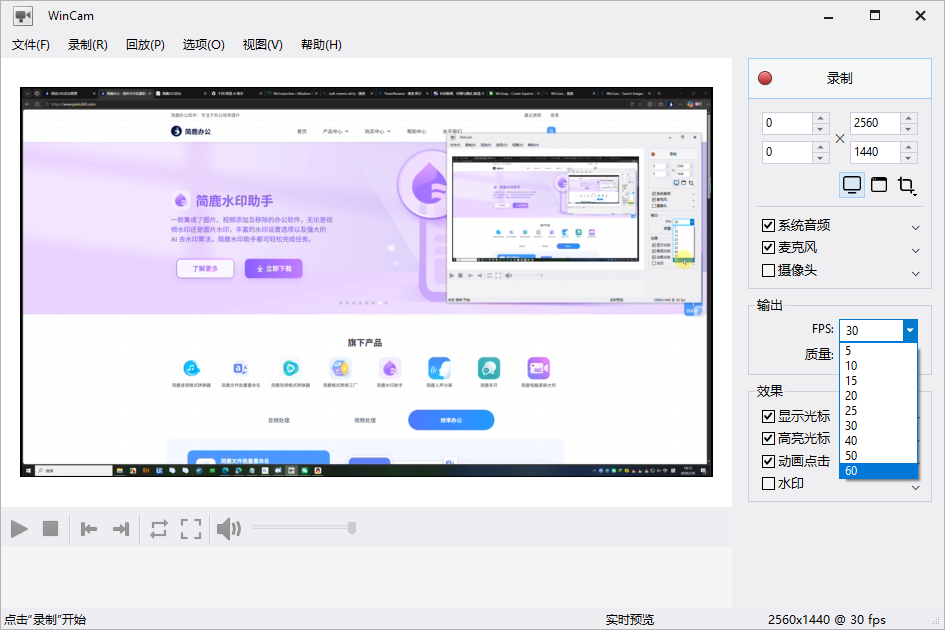Image resolution: width=945 pixels, height=630 pixels.
Task: Click the Y offset field showing 0
Action: click(787, 152)
